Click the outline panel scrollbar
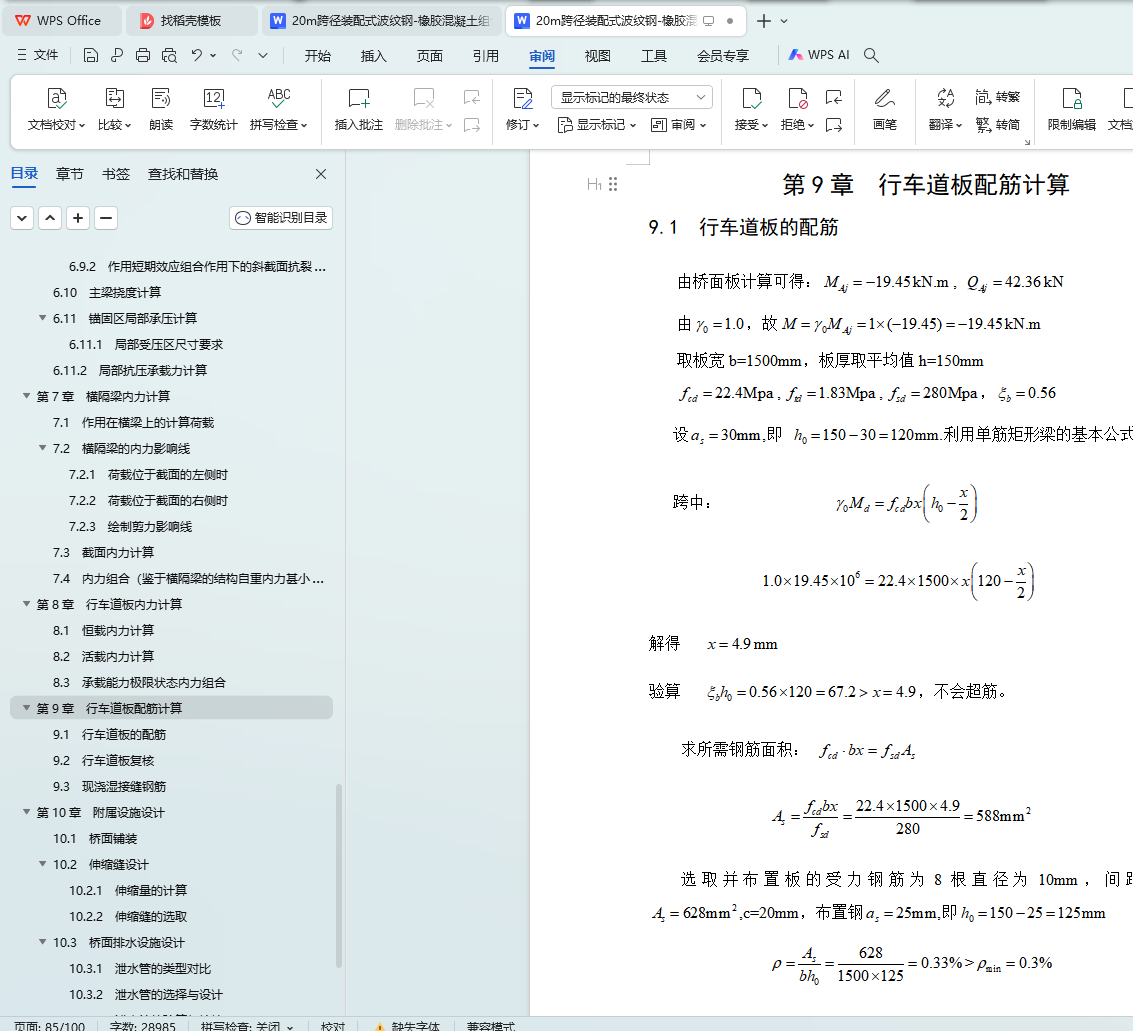This screenshot has width=1133, height=1031. tap(338, 876)
